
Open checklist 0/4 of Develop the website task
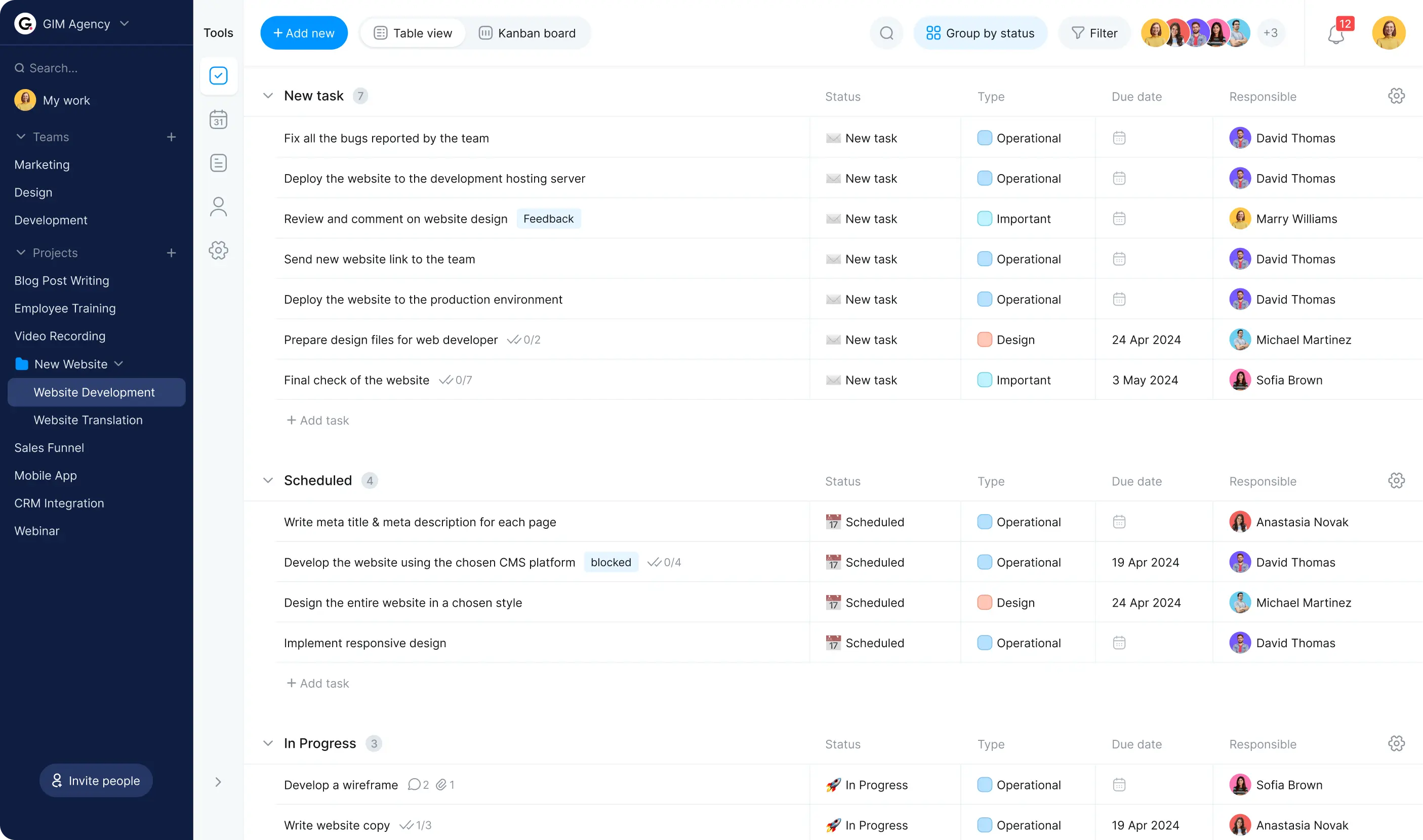tap(664, 562)
